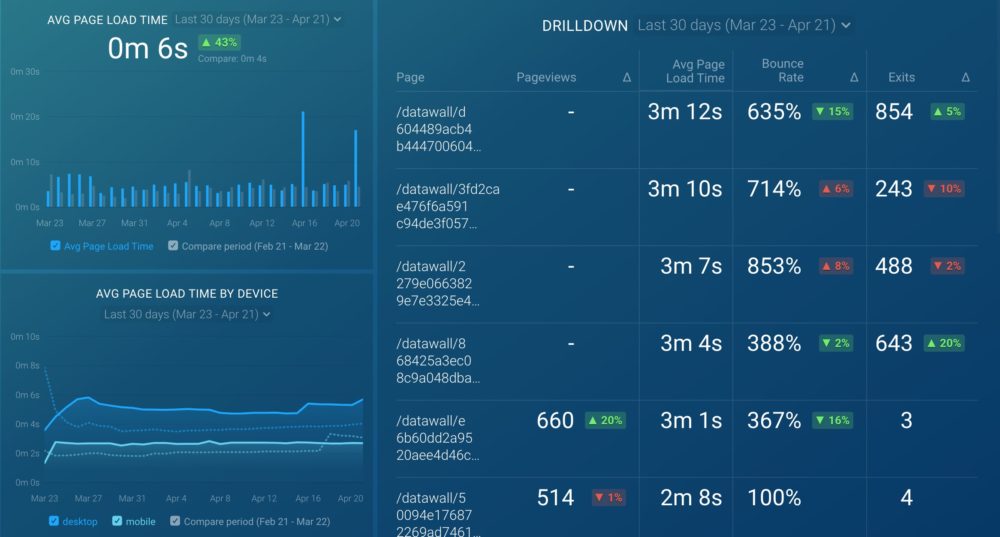Screen dimensions: 1000x537
Task: Click the red 6% bounce rate badge
Action: (835, 189)
